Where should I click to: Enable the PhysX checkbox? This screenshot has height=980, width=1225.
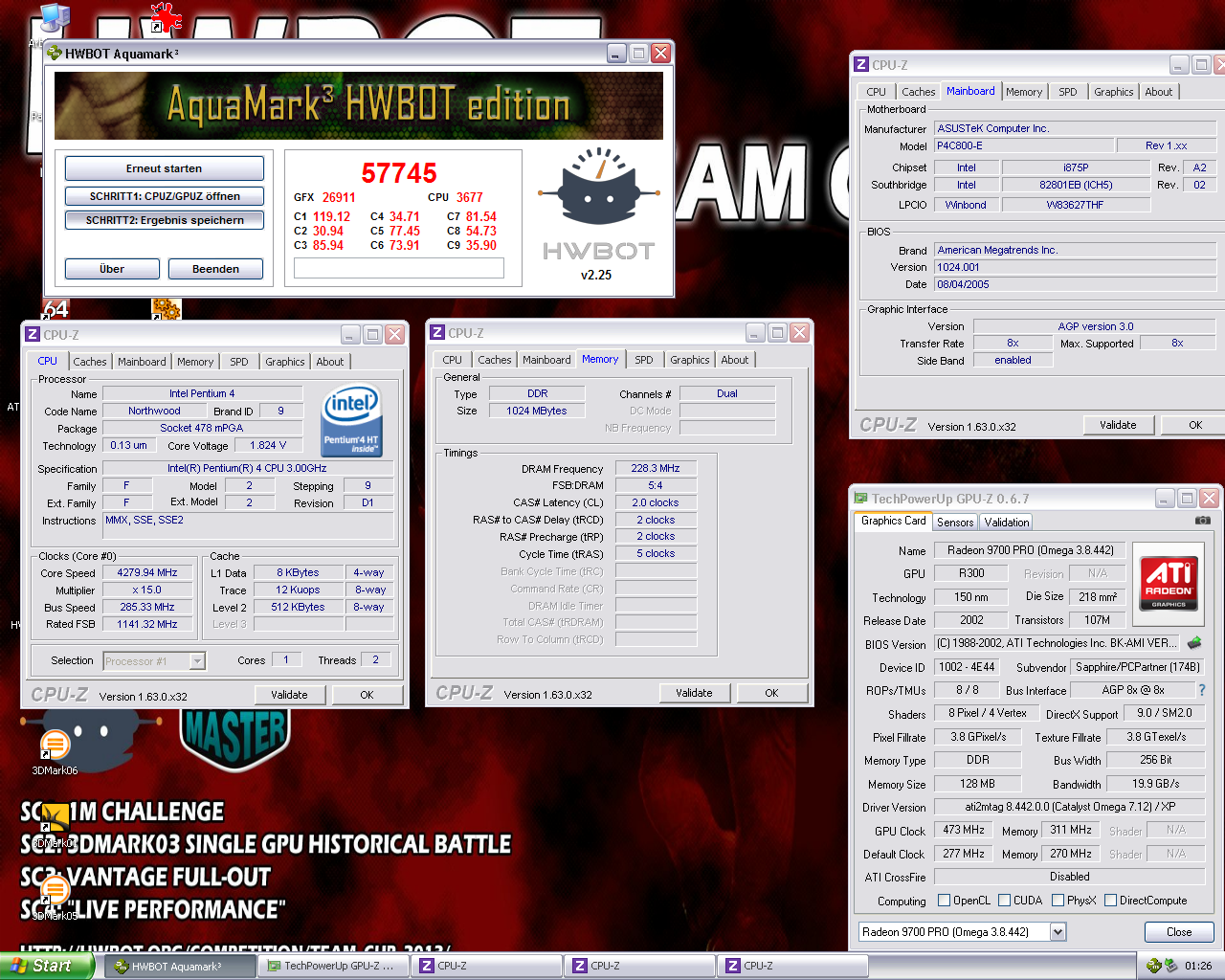1058,901
